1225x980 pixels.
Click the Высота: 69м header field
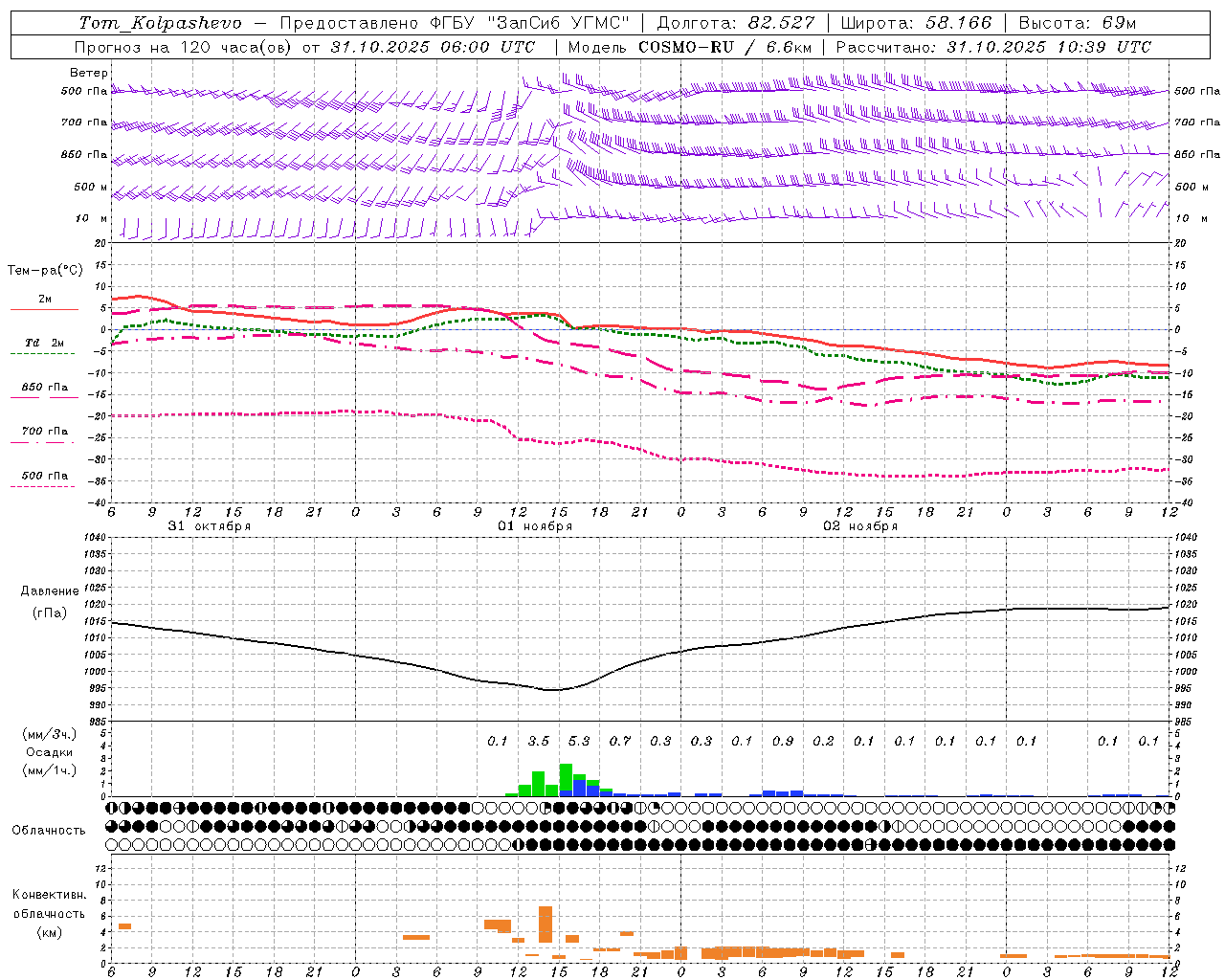click(1078, 22)
